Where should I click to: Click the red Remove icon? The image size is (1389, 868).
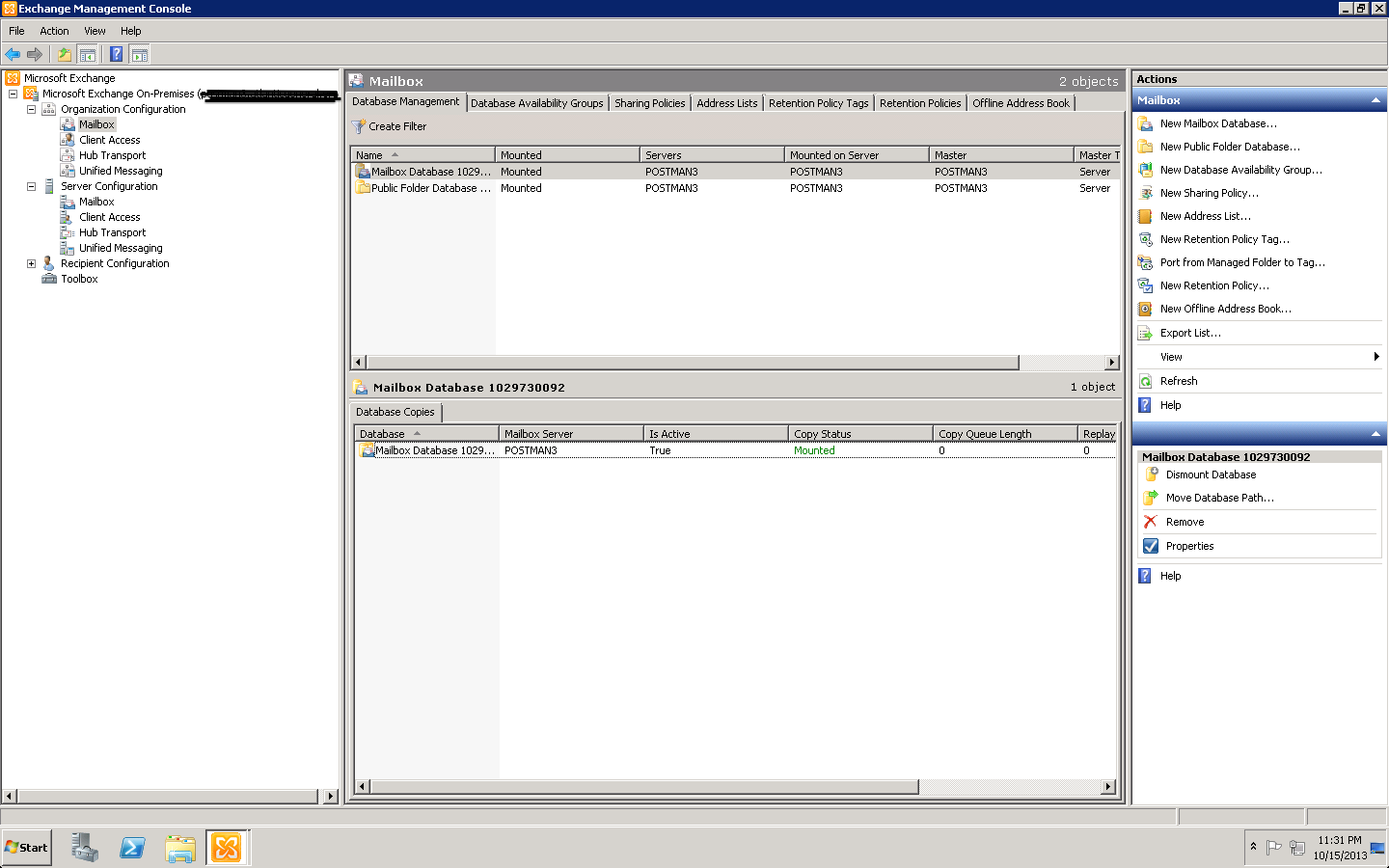tap(1151, 522)
